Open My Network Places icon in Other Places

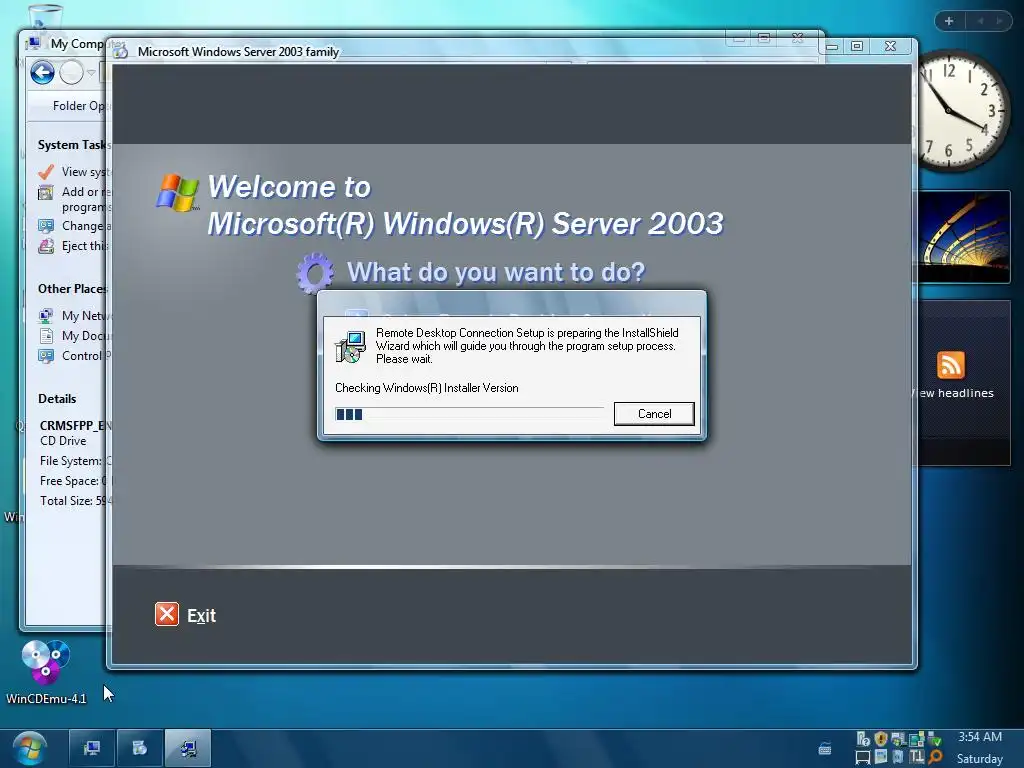46,316
